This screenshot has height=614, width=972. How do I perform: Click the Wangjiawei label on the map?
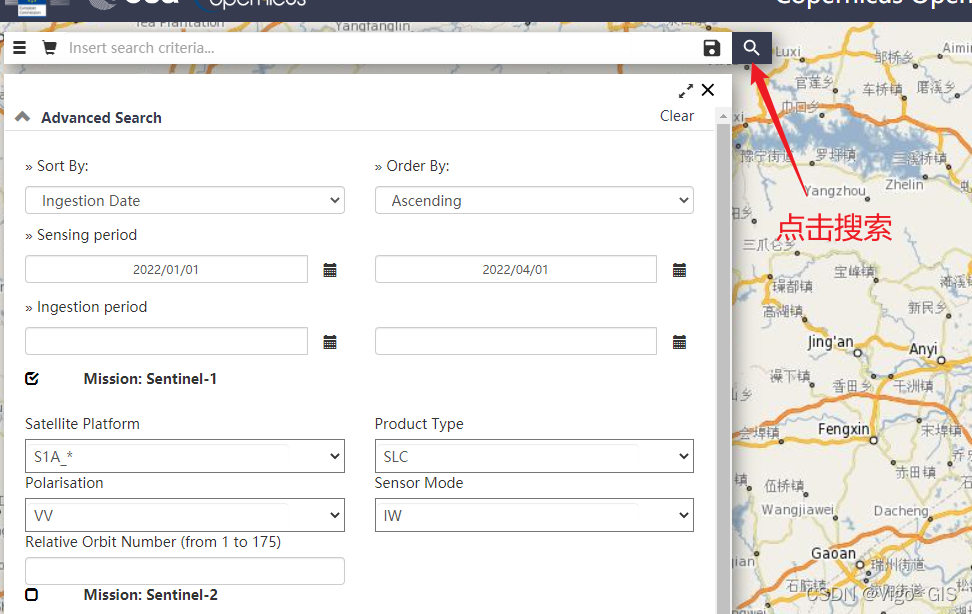coord(798,510)
